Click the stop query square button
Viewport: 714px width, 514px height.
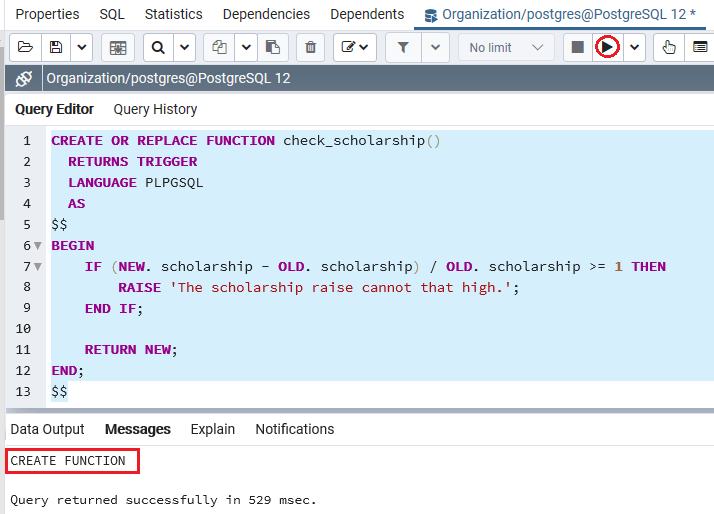pyautogui.click(x=577, y=47)
